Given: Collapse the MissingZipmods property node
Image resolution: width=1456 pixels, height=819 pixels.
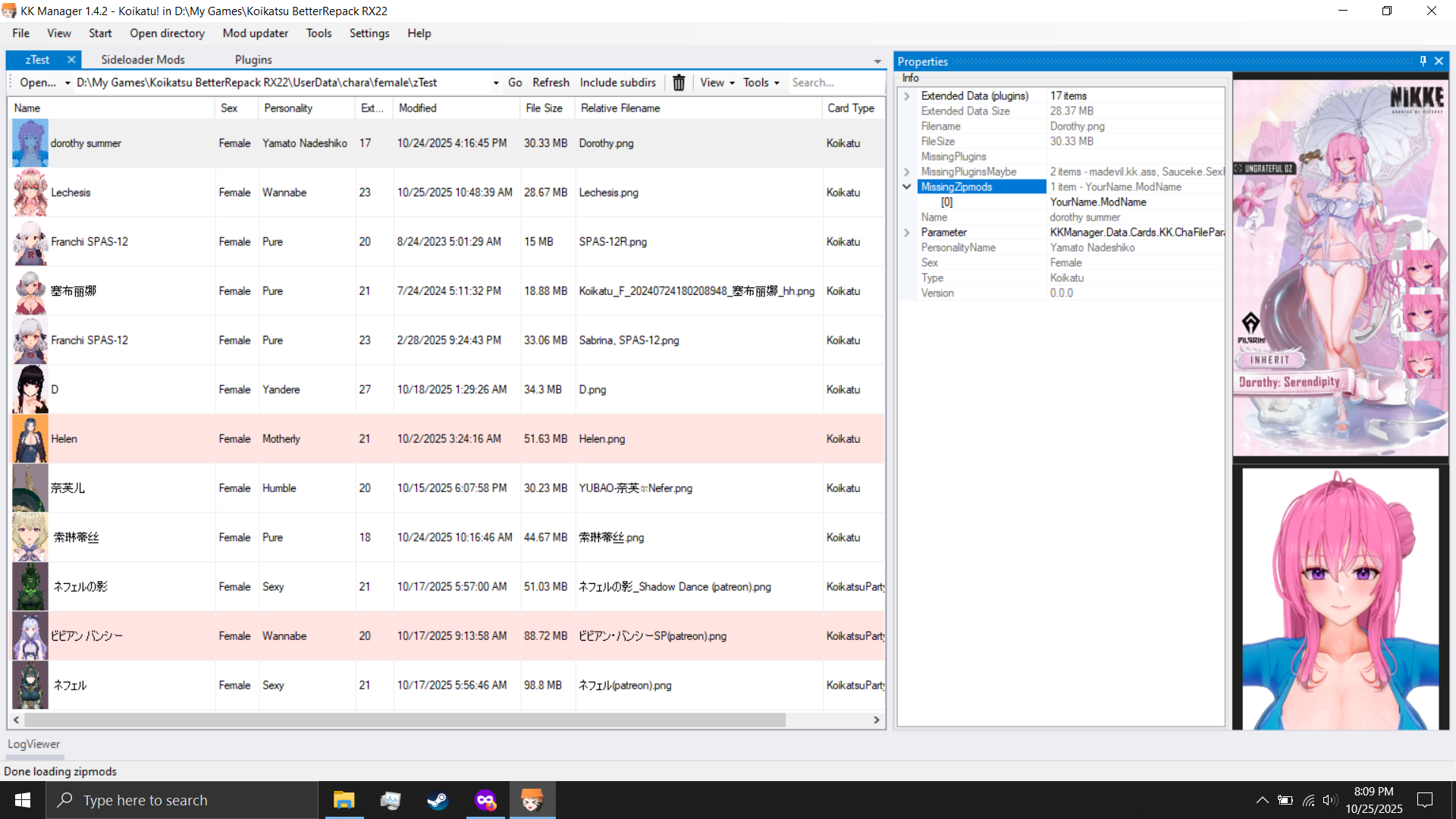Looking at the screenshot, I should [907, 187].
